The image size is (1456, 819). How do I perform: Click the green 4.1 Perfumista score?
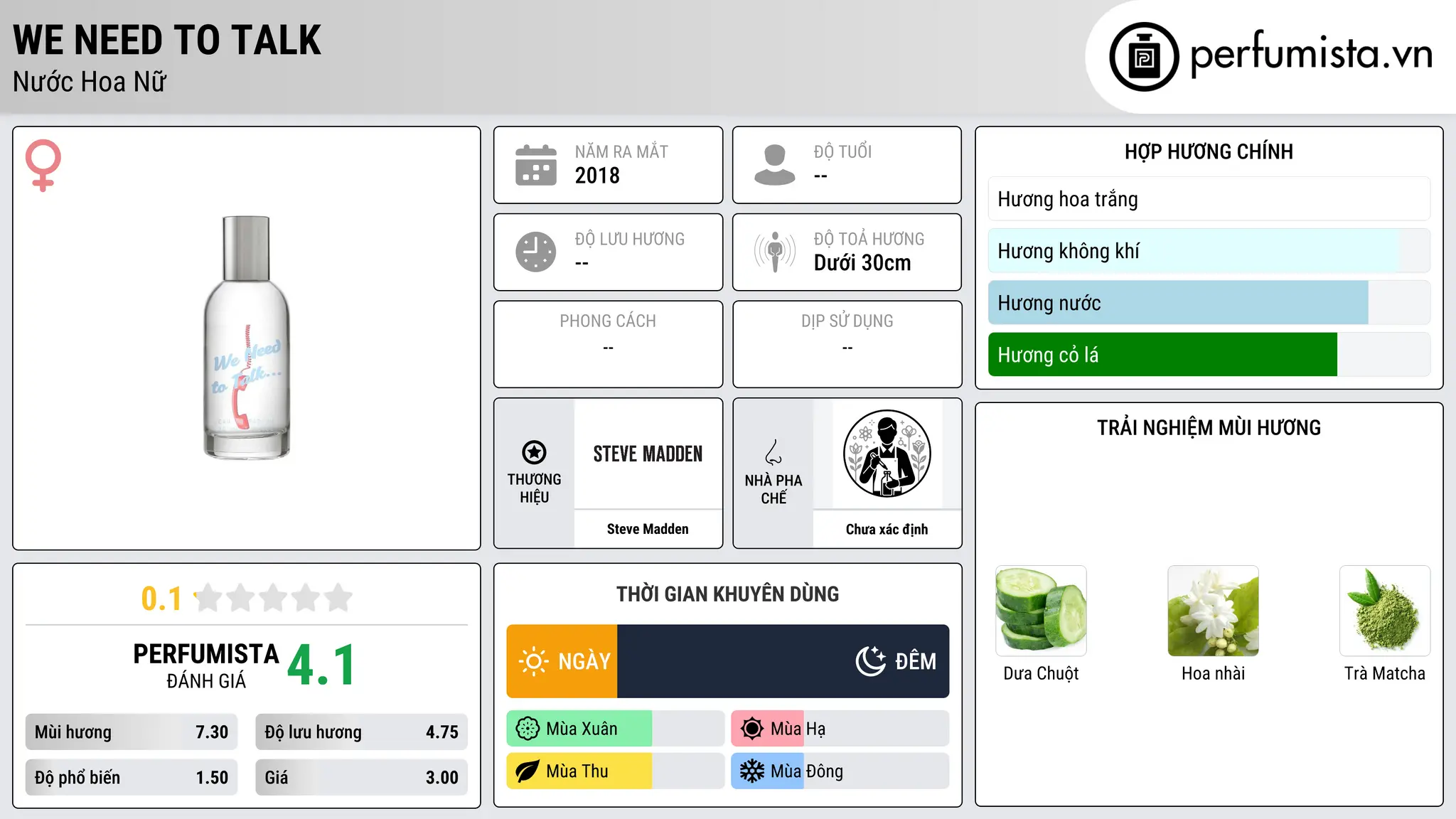(322, 665)
